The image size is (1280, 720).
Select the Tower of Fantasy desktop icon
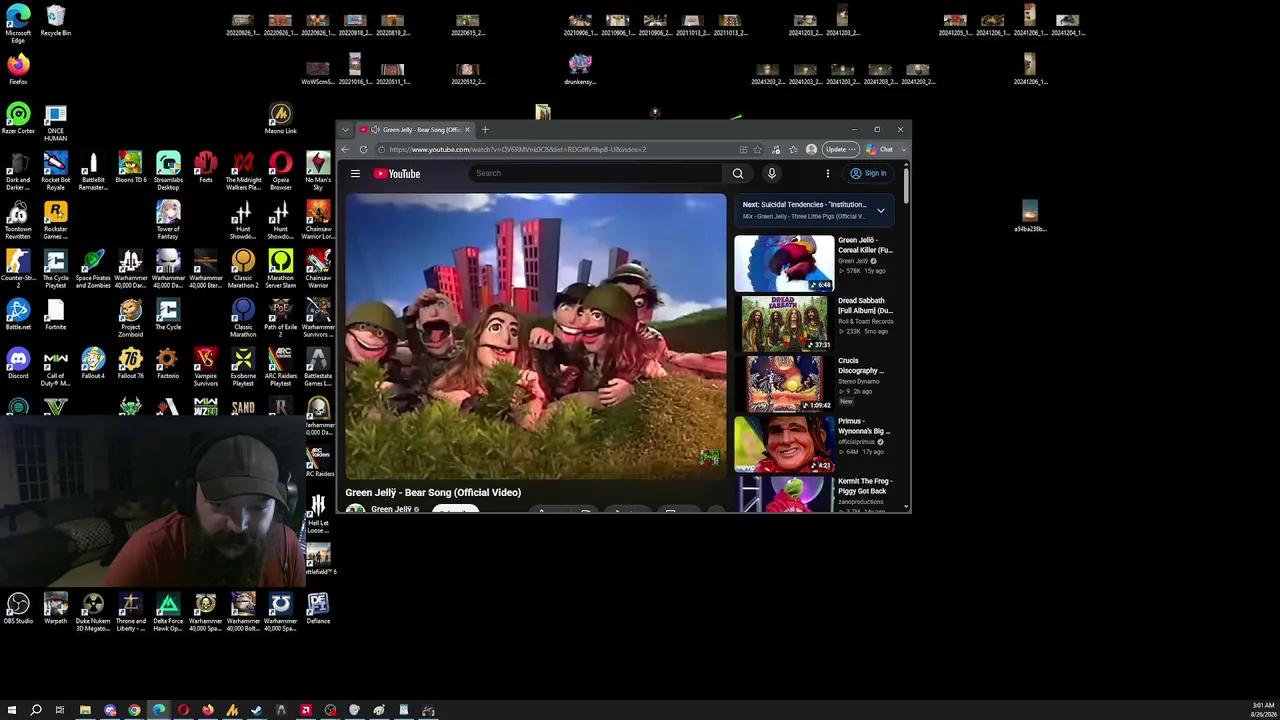[168, 220]
